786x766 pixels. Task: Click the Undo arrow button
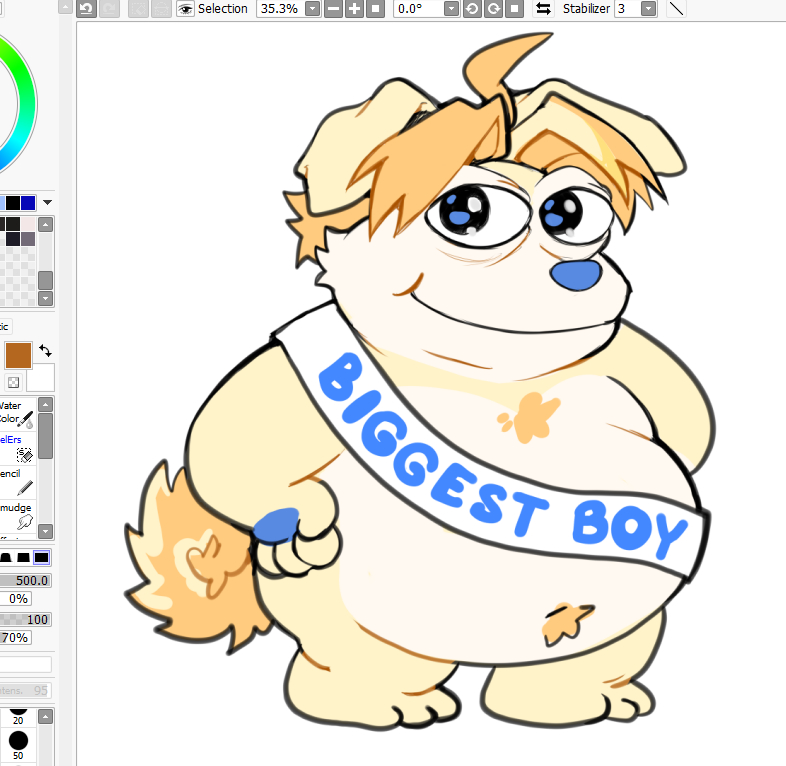pyautogui.click(x=87, y=9)
